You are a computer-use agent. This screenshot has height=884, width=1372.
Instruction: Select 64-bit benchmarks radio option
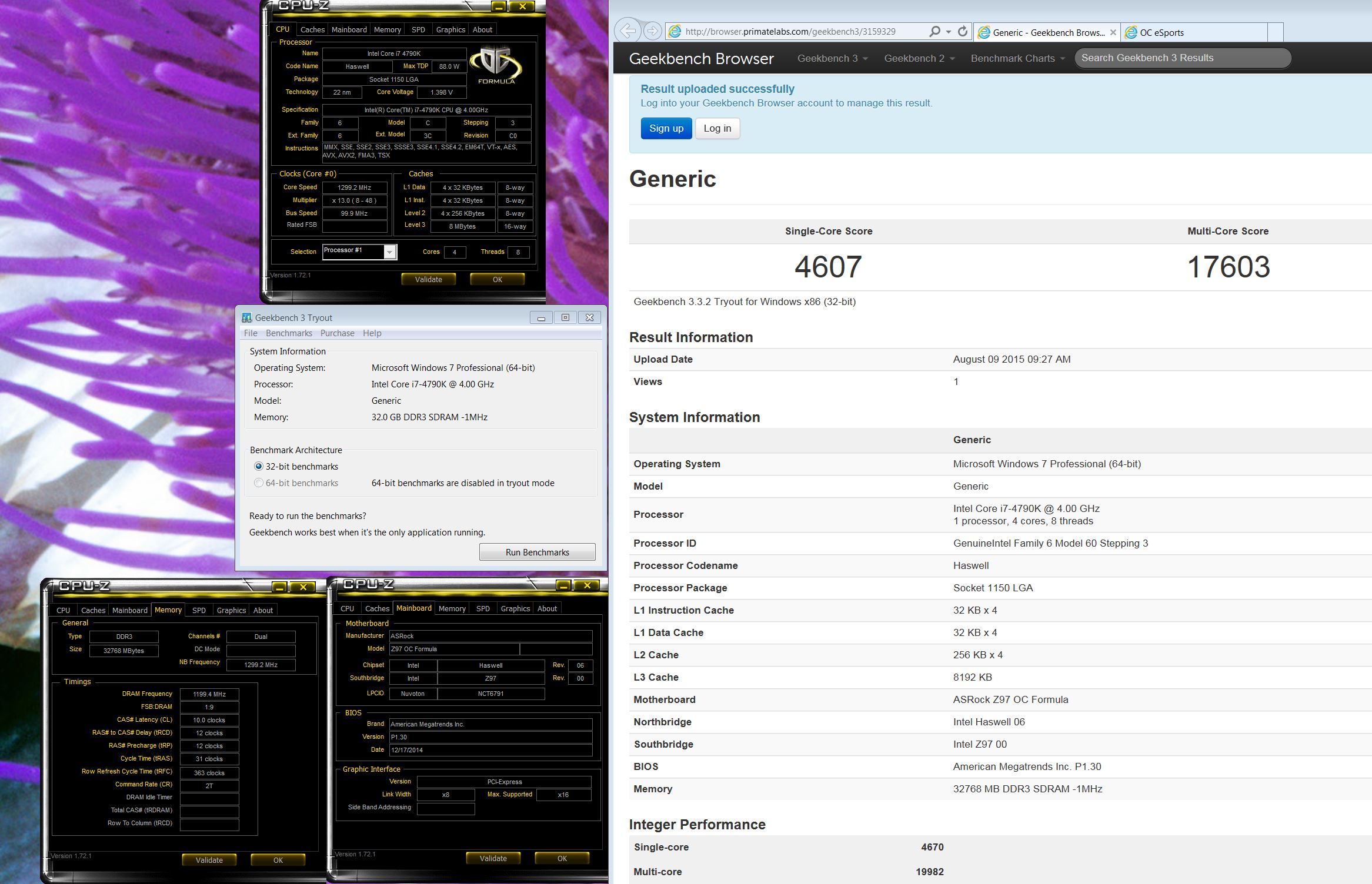click(258, 483)
